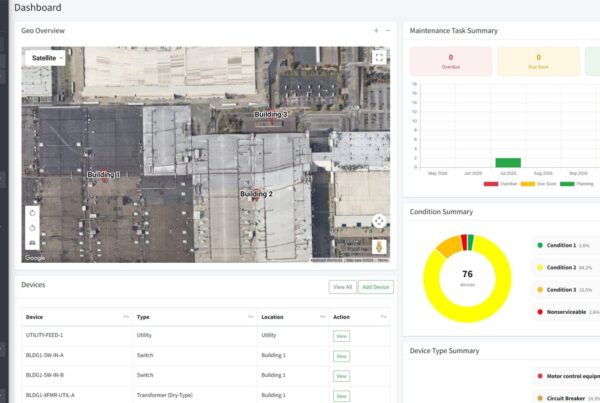The image size is (600, 403).
Task: Click View All devices button
Action: 342,287
